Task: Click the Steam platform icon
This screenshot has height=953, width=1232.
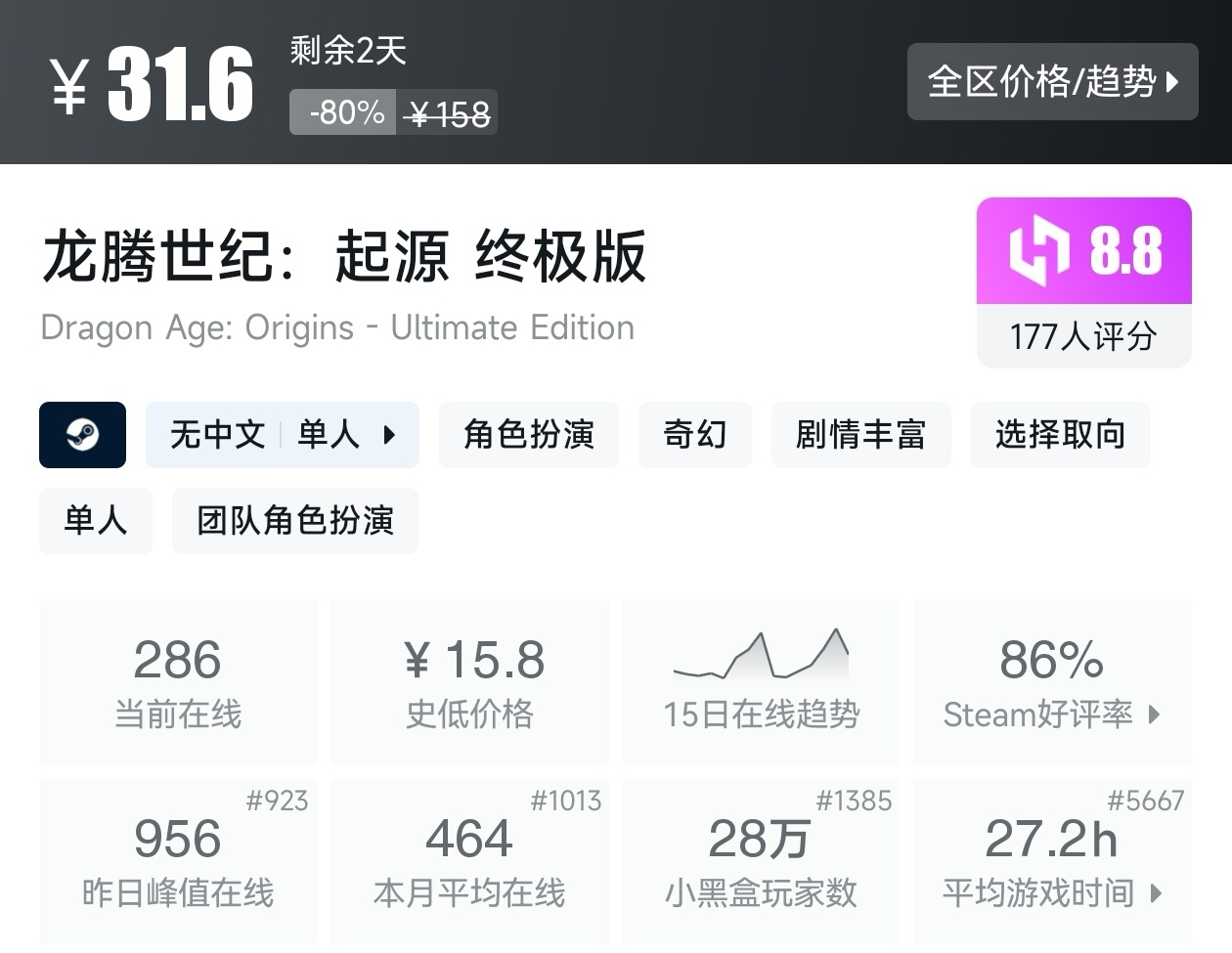Action: (82, 435)
